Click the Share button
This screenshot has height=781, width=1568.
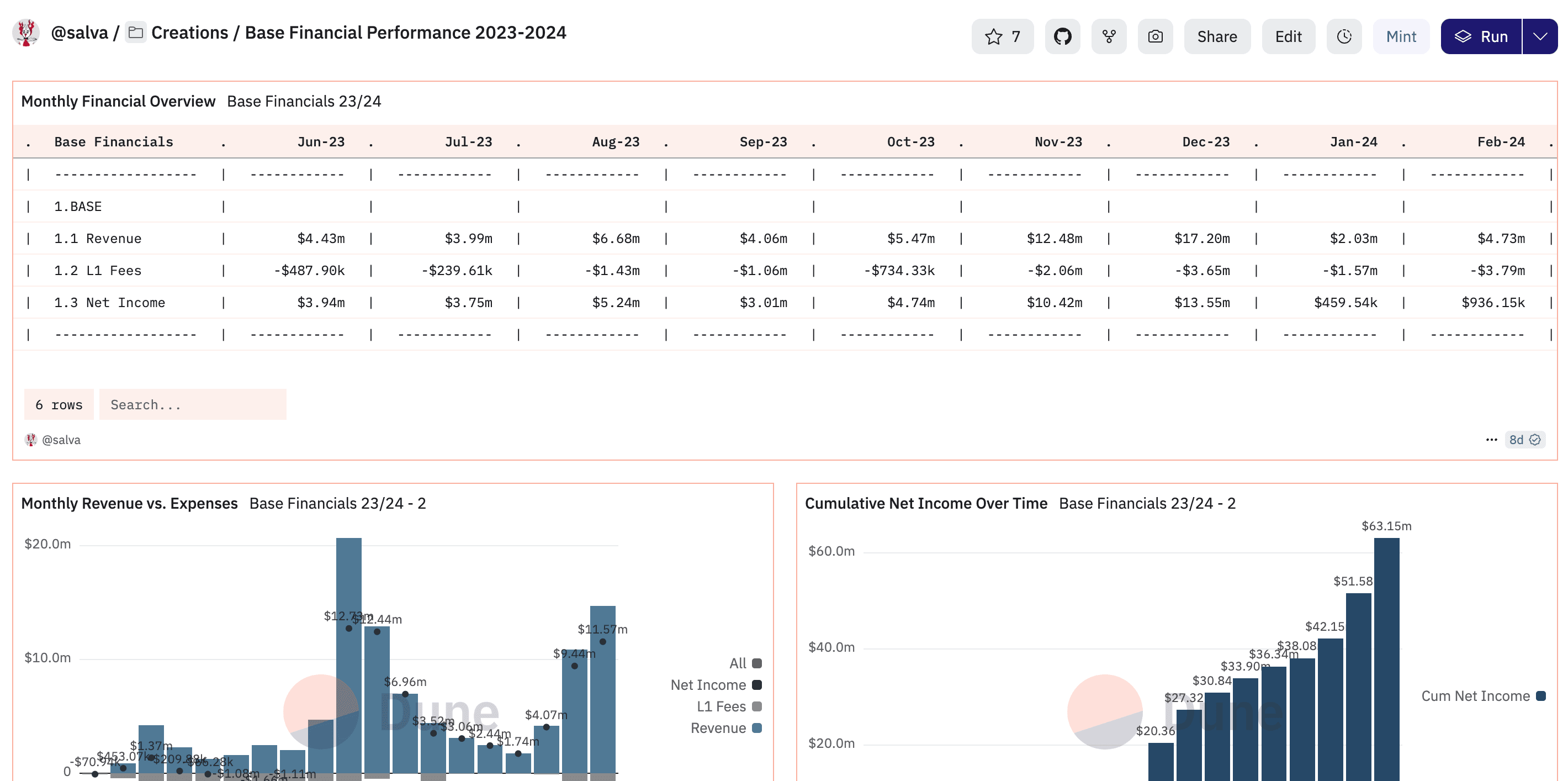coord(1217,36)
